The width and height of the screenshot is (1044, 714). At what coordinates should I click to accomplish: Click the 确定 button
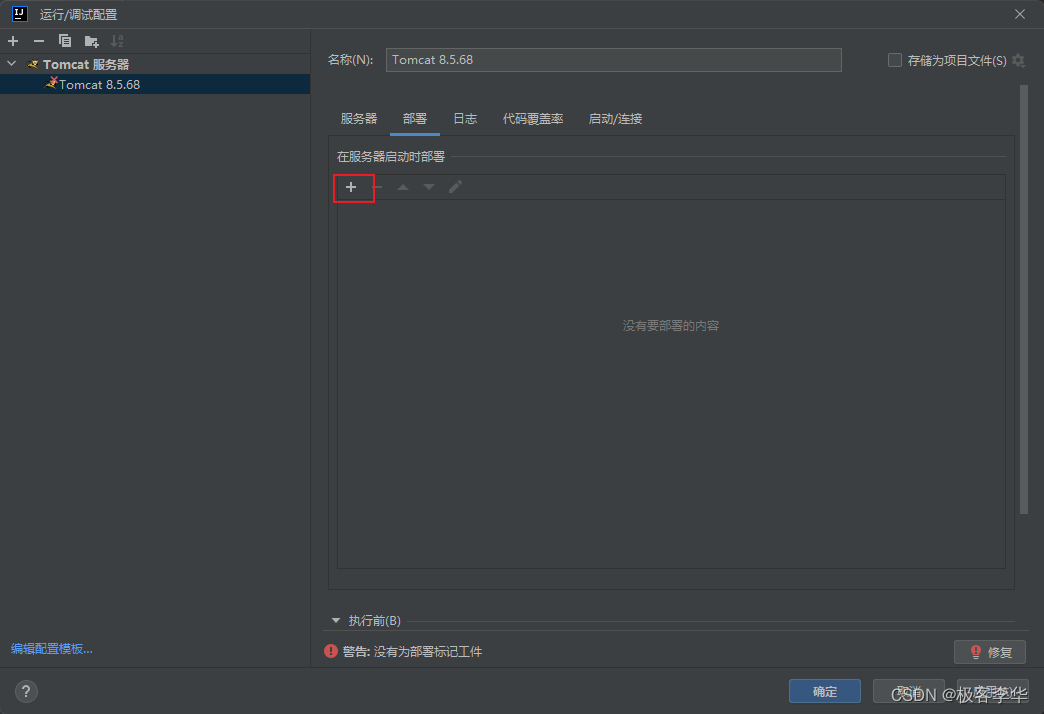(824, 691)
